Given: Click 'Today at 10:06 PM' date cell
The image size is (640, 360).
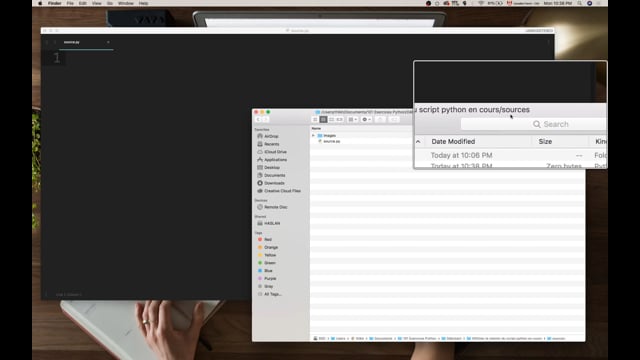Looking at the screenshot, I should coord(461,156).
